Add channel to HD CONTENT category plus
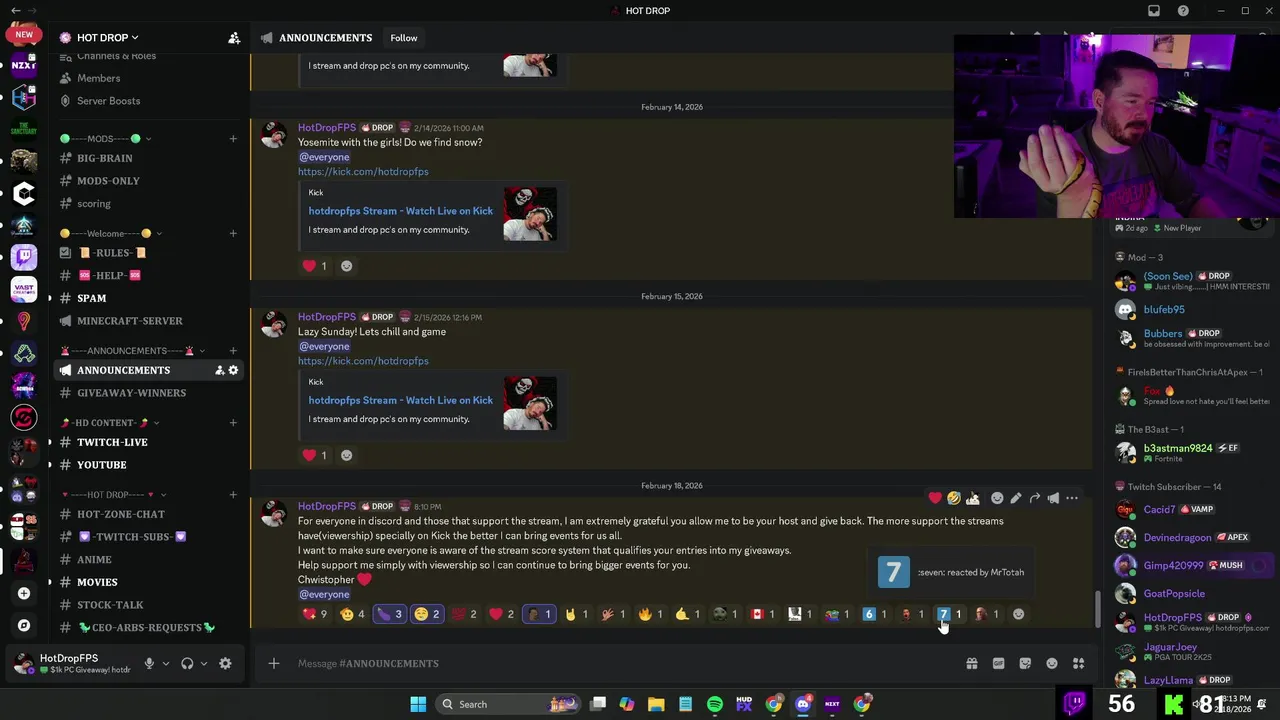The width and height of the screenshot is (1280, 720). pyautogui.click(x=233, y=423)
